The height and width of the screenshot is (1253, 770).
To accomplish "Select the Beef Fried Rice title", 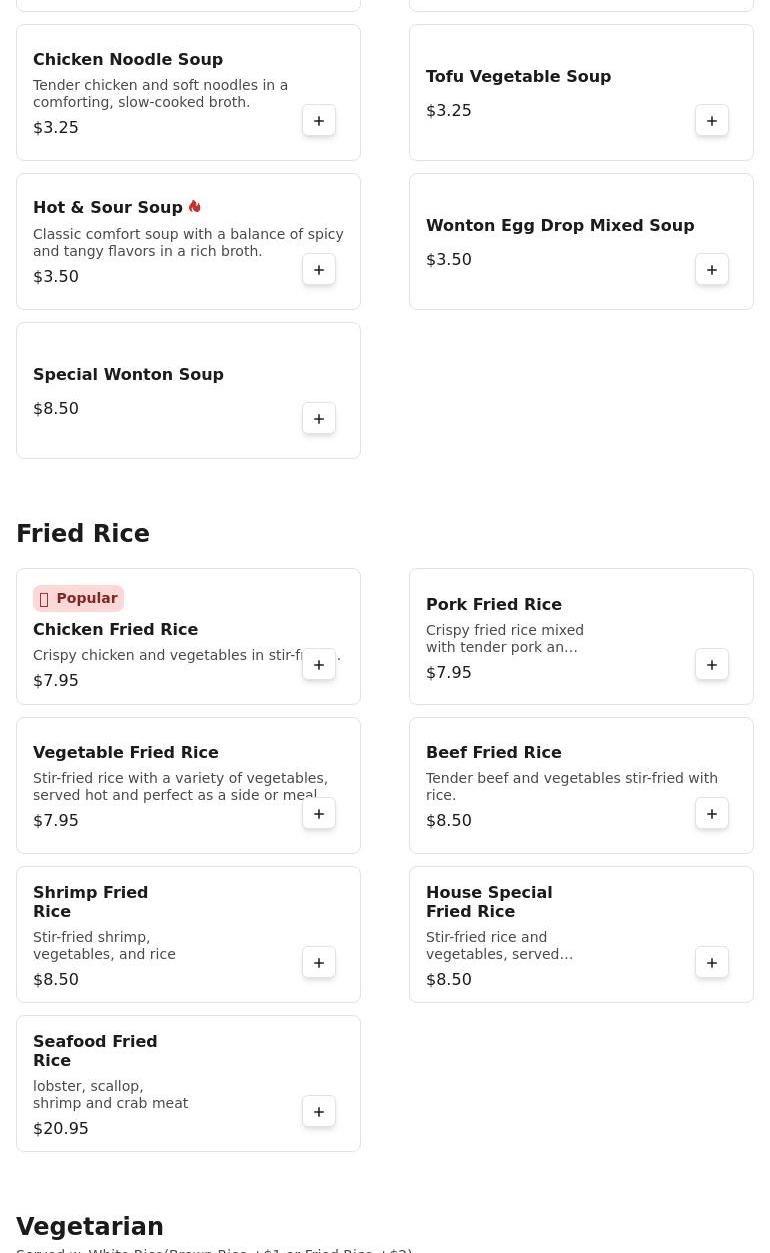I will click(493, 753).
